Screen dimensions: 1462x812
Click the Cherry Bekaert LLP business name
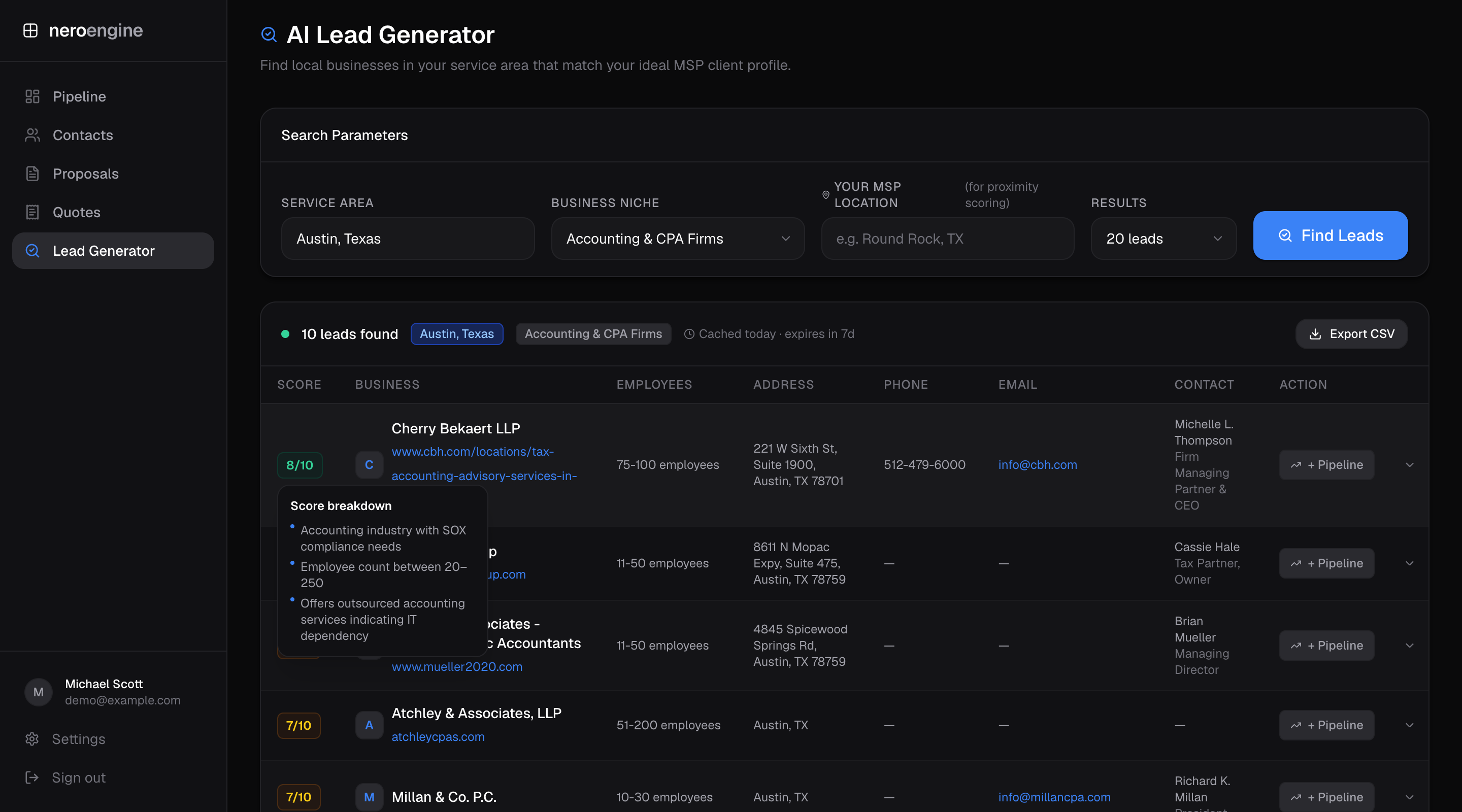455,428
